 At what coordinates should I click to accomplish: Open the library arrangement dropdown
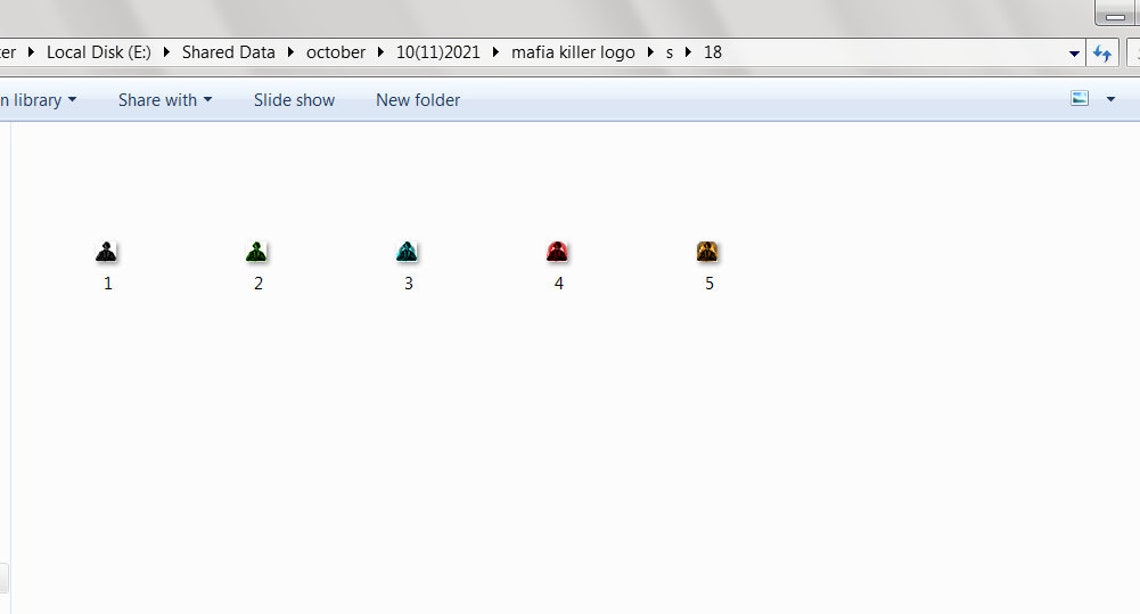point(70,99)
